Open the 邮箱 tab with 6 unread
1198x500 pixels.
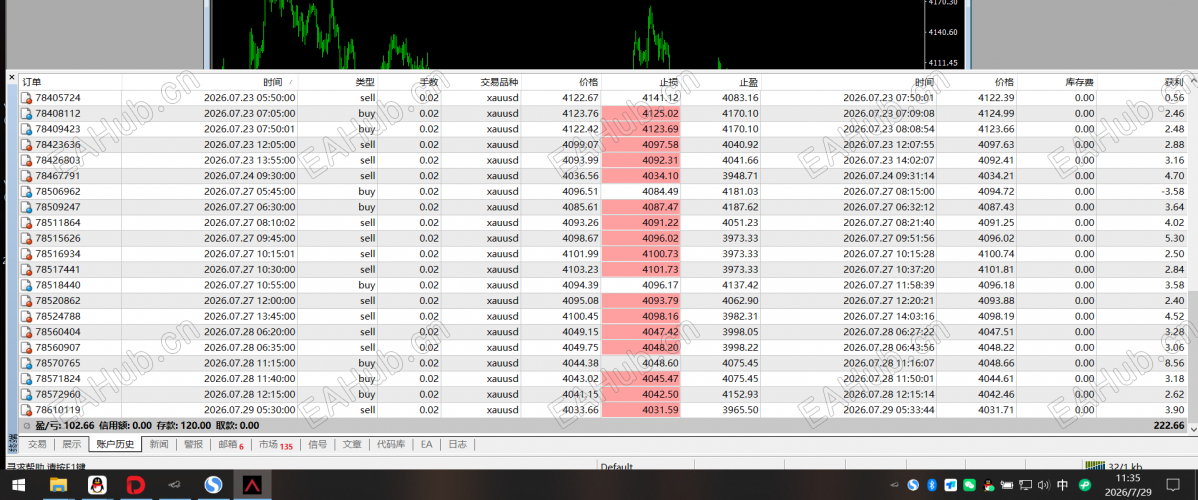click(x=230, y=444)
